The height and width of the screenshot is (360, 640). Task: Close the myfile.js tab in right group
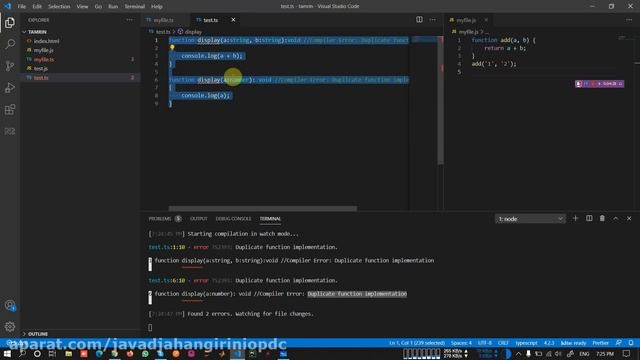(x=486, y=20)
